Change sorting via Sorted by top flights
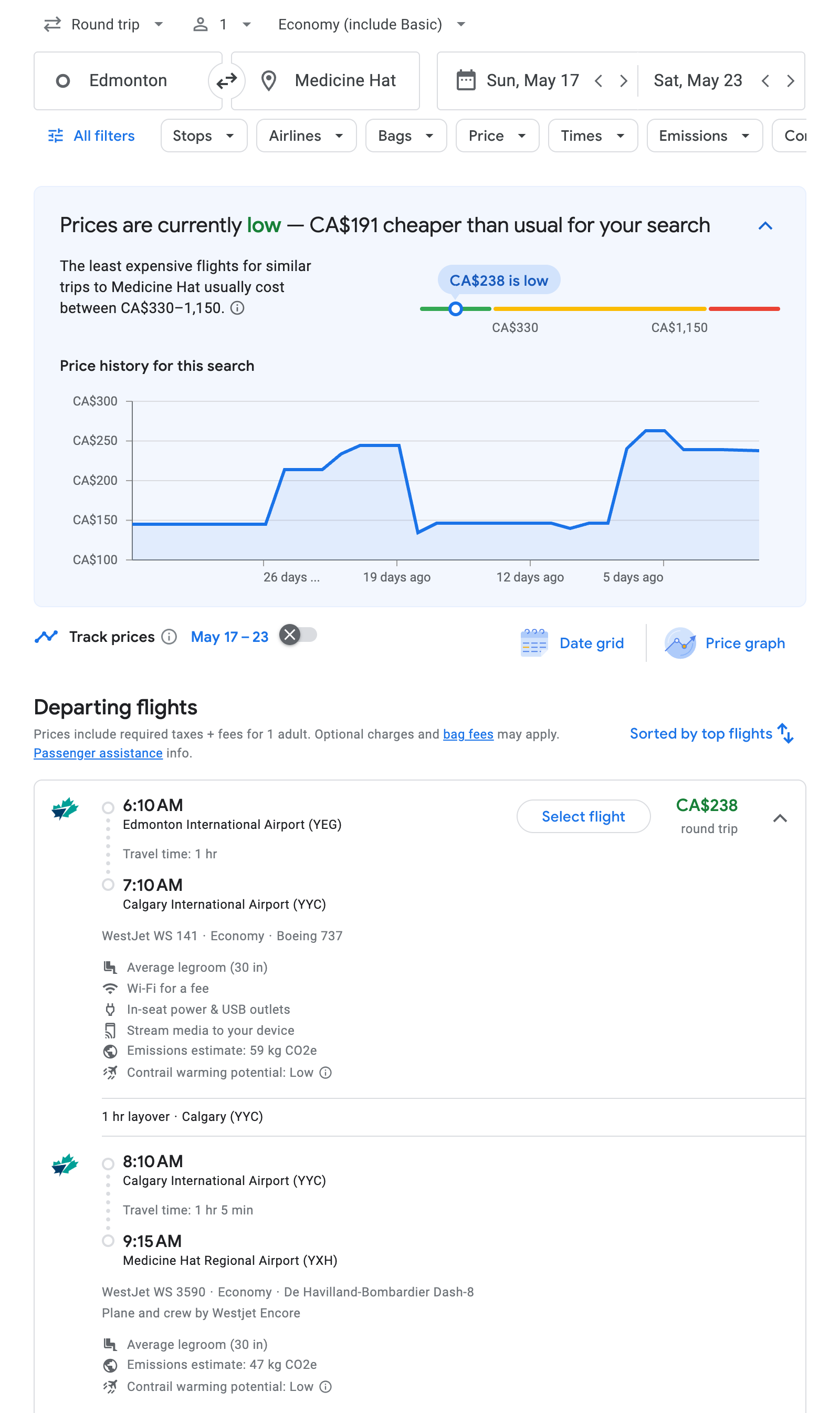Screen dimensions: 840x1413 pyautogui.click(x=711, y=733)
